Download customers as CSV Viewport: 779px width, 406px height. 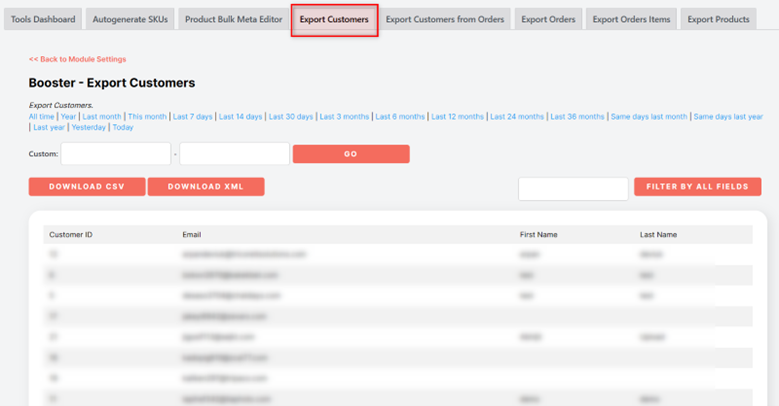coord(87,187)
